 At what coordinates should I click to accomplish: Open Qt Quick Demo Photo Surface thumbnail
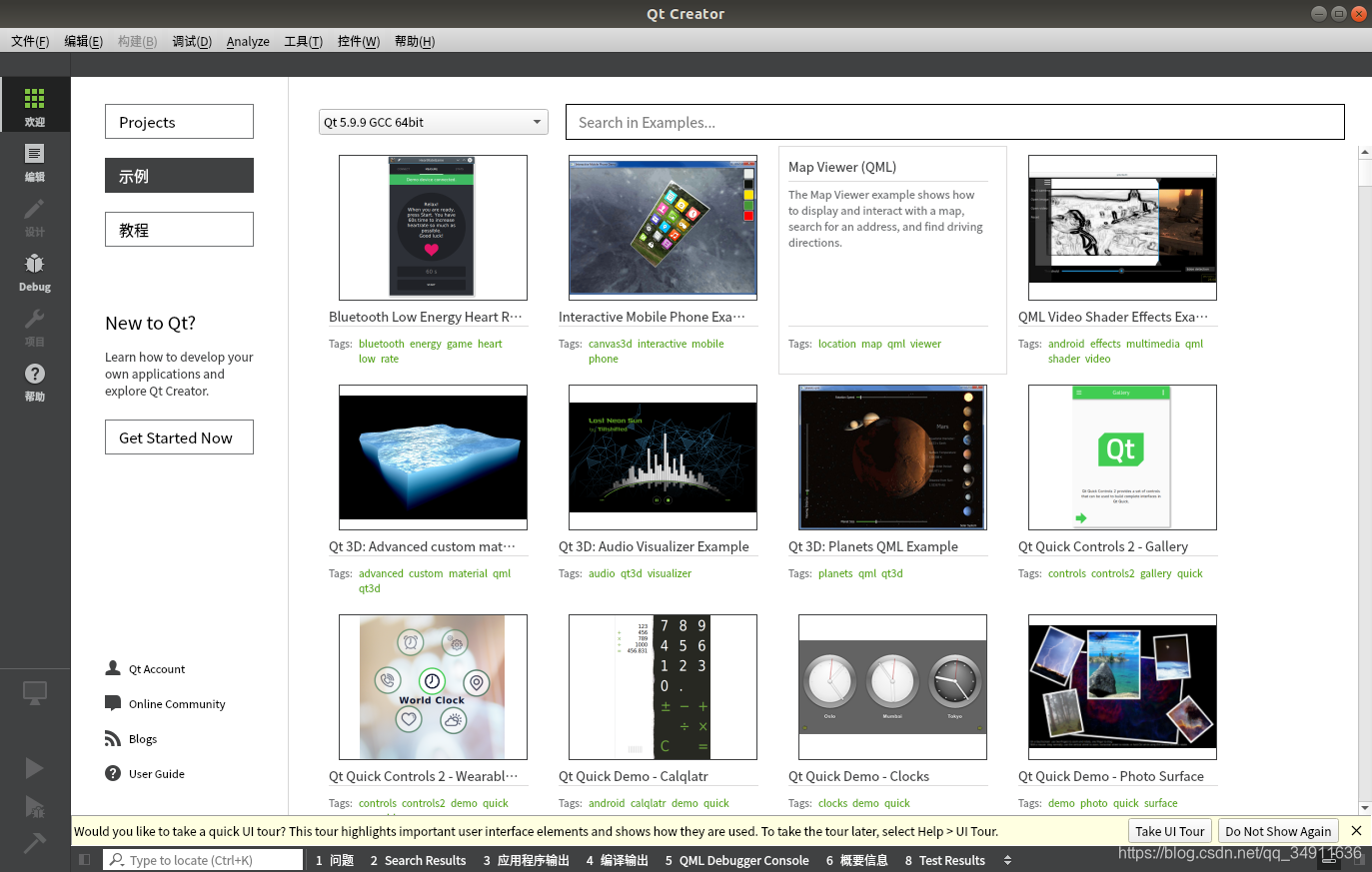coord(1122,687)
